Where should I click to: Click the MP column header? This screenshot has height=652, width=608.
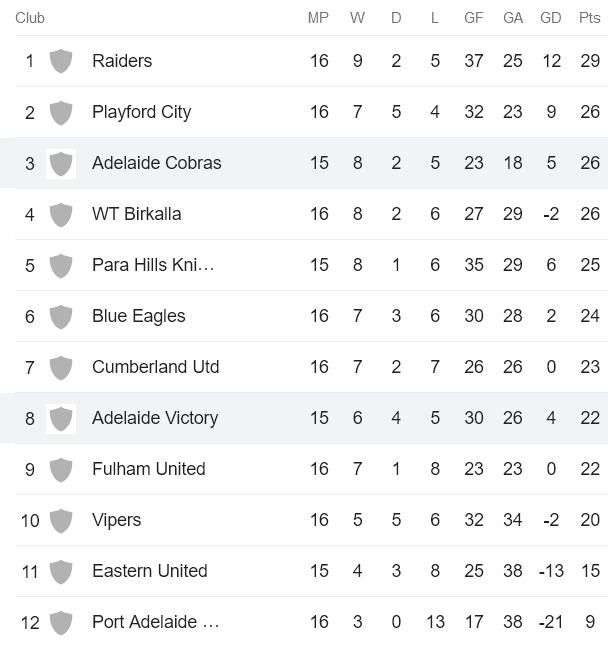point(318,18)
